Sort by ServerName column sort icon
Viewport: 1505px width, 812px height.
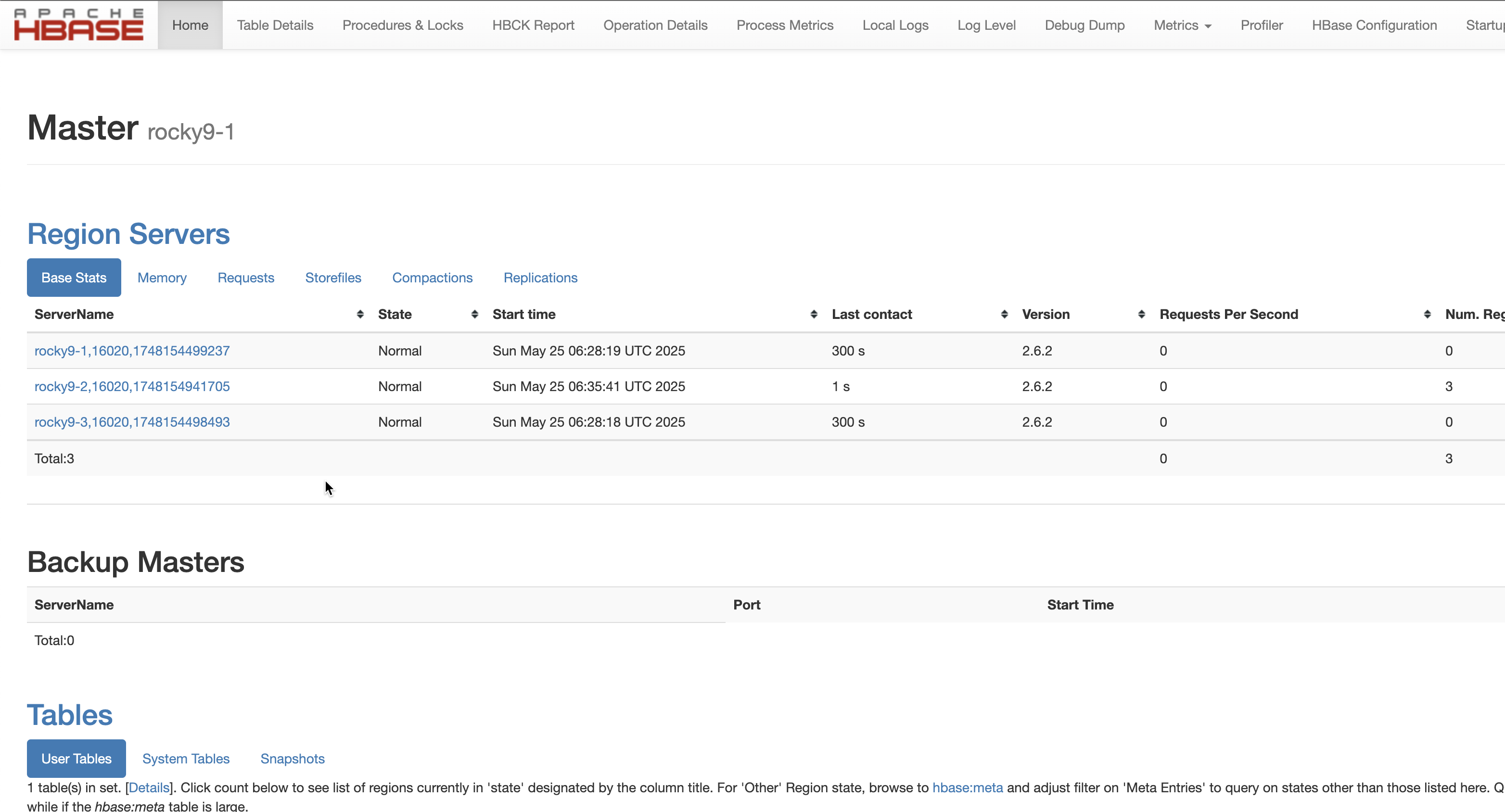tap(360, 314)
